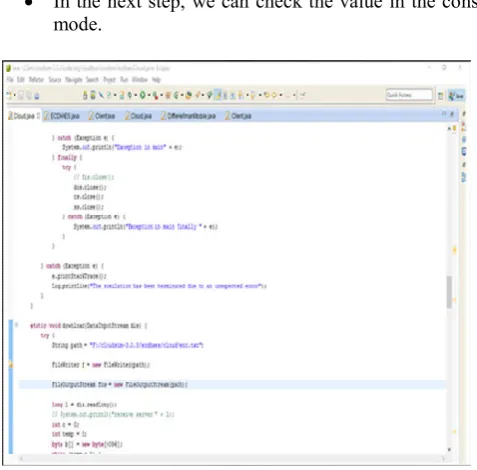
Task: Click the Previous Annotation toolbar icon
Action: pos(252,95)
